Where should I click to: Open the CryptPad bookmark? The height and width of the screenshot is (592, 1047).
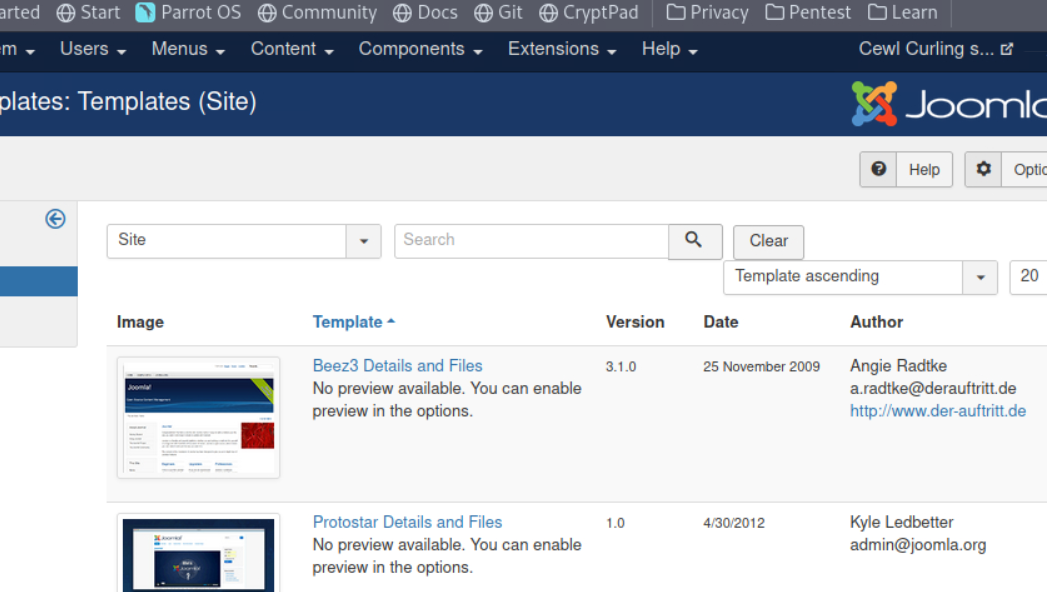coord(588,12)
